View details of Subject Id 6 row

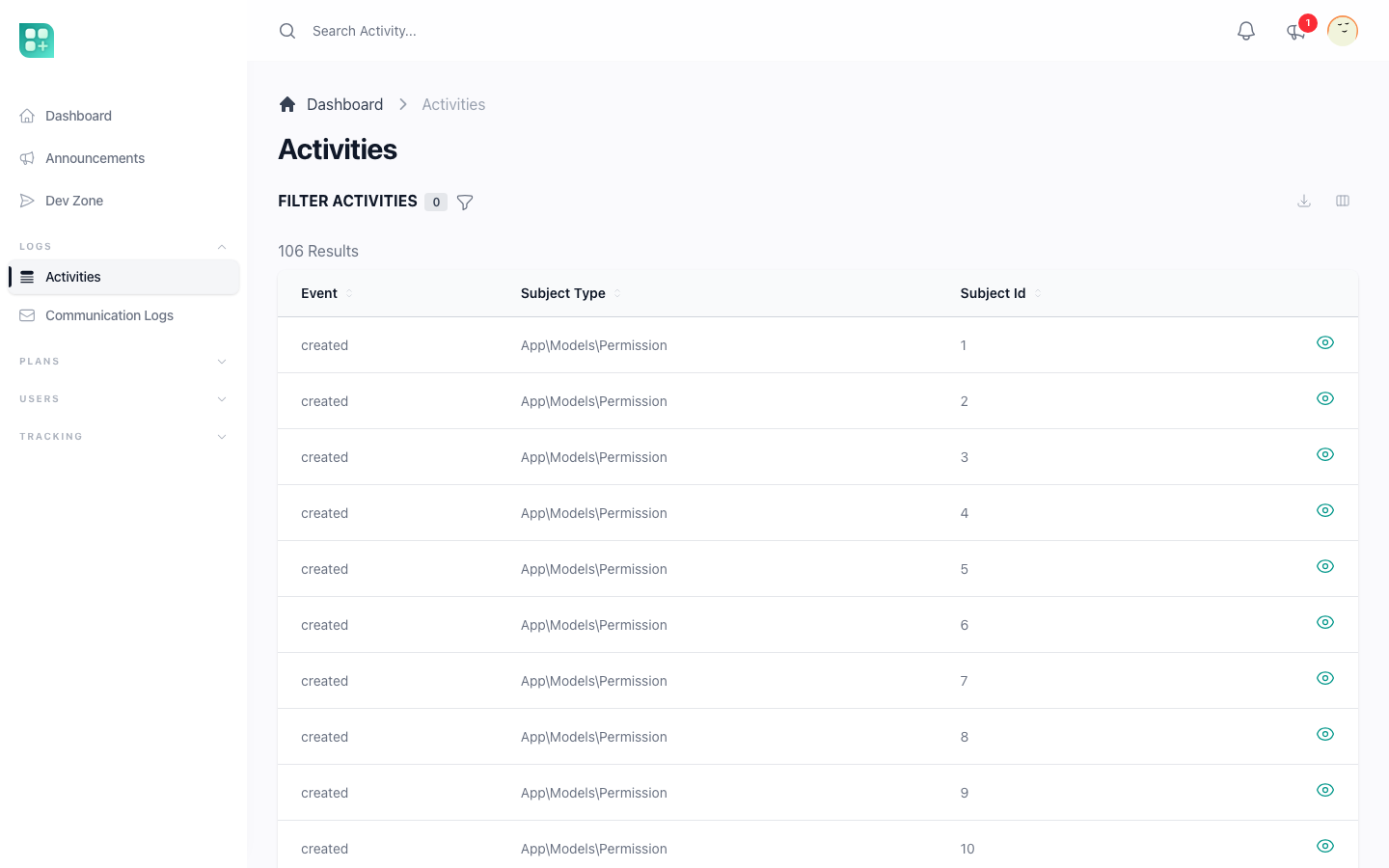1325,622
